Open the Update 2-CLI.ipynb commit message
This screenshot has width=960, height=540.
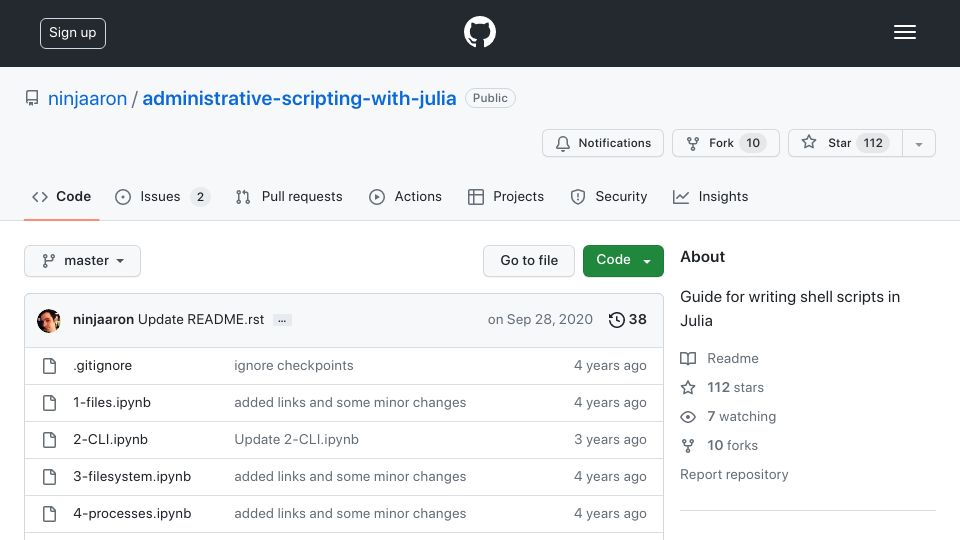(296, 440)
